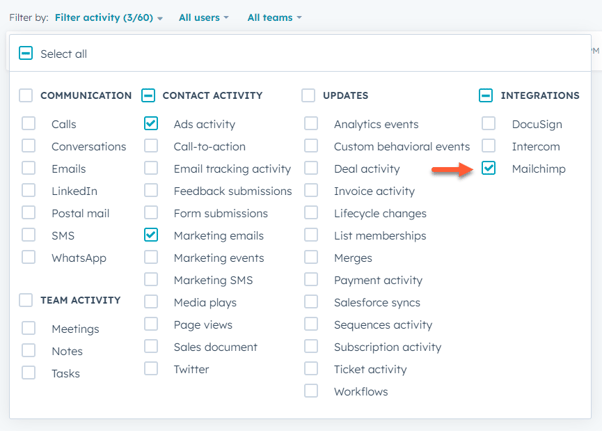The height and width of the screenshot is (431, 602).
Task: Select the Updates category checkbox
Action: tap(308, 96)
